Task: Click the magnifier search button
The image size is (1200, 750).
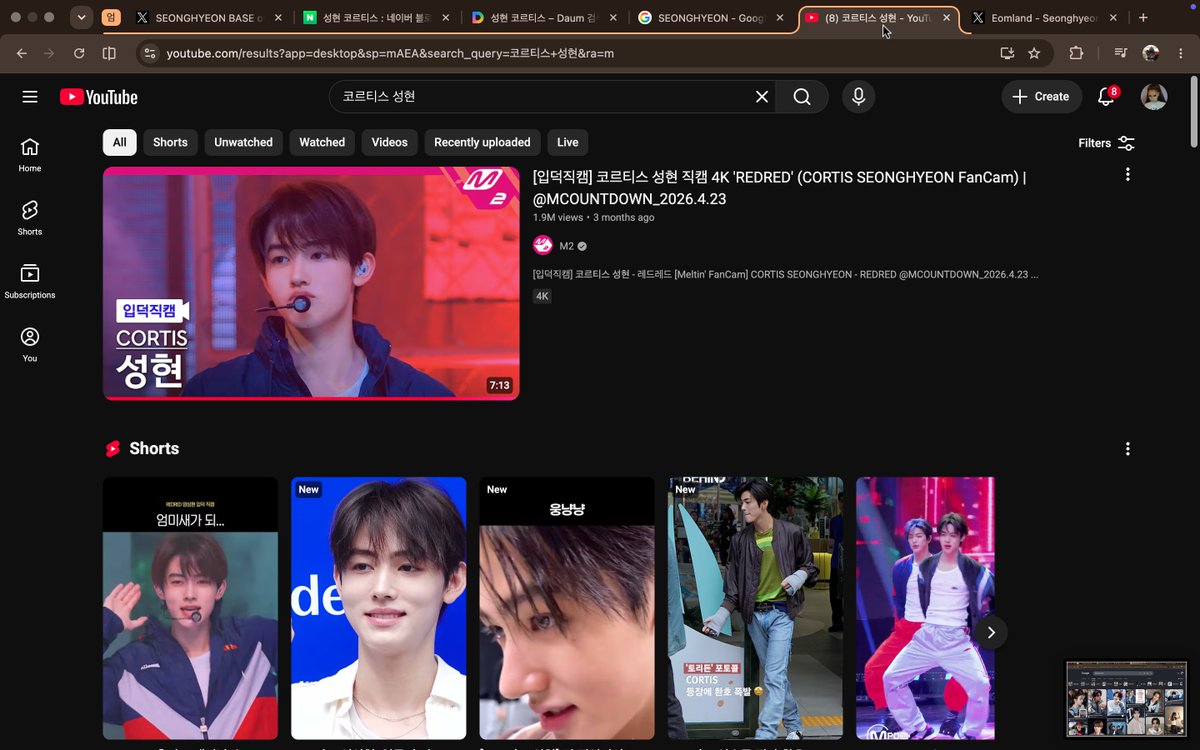Action: point(802,97)
